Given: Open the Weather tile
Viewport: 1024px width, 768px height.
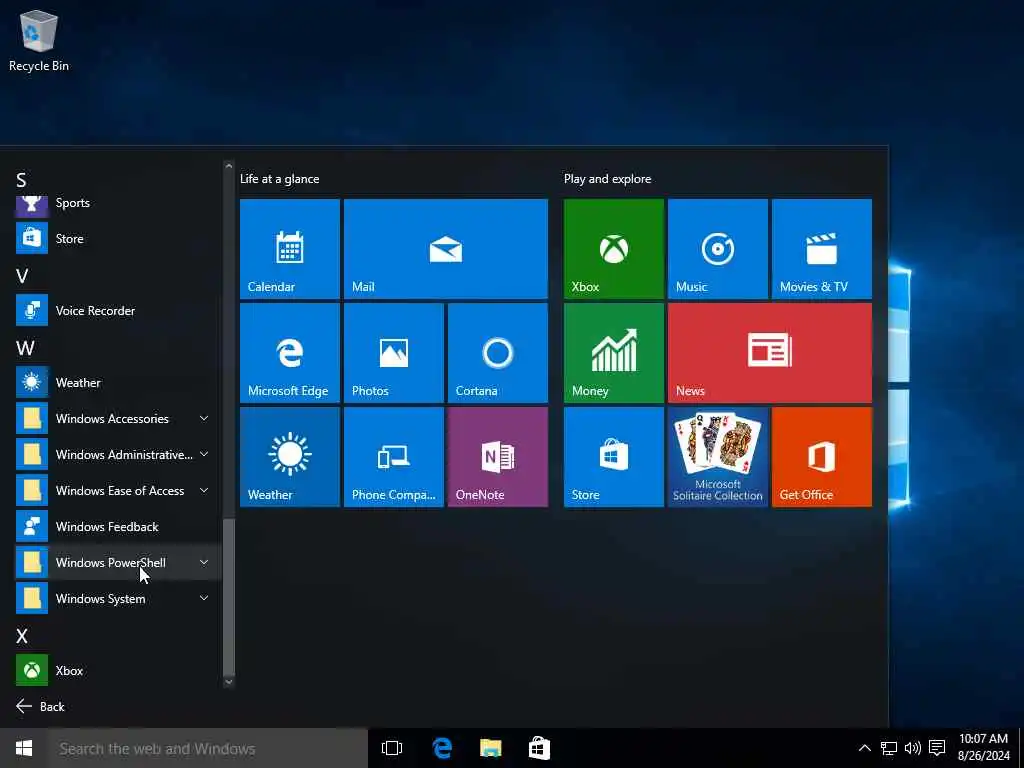Looking at the screenshot, I should click(290, 456).
